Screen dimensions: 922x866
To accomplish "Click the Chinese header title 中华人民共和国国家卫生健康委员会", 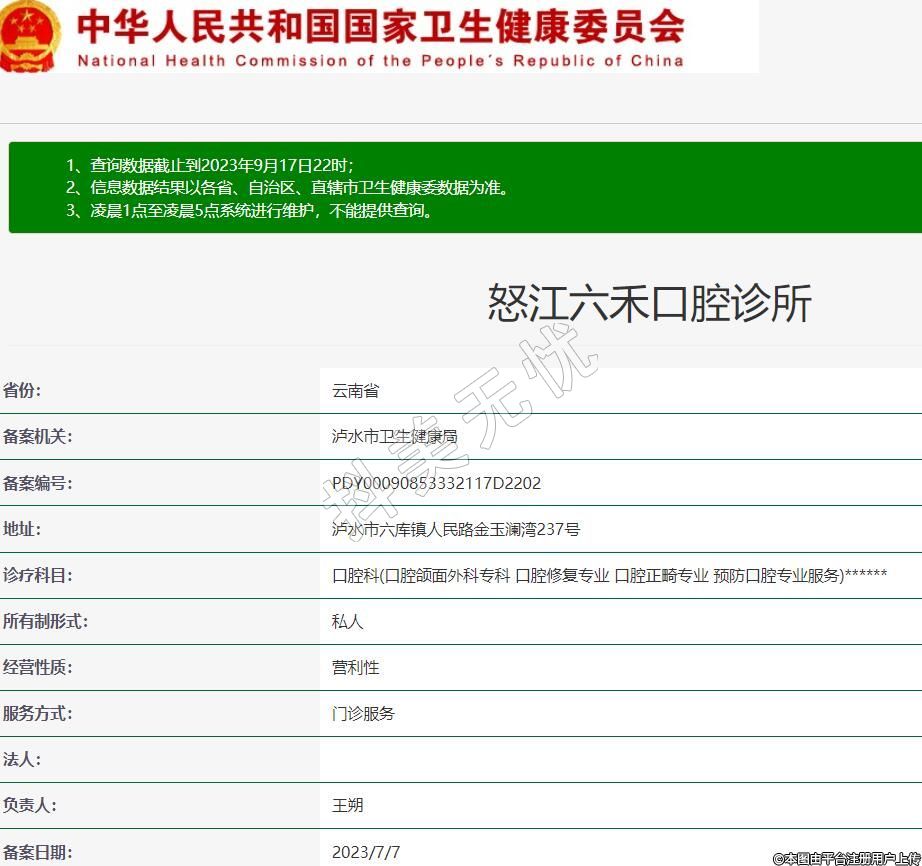I will (380, 26).
